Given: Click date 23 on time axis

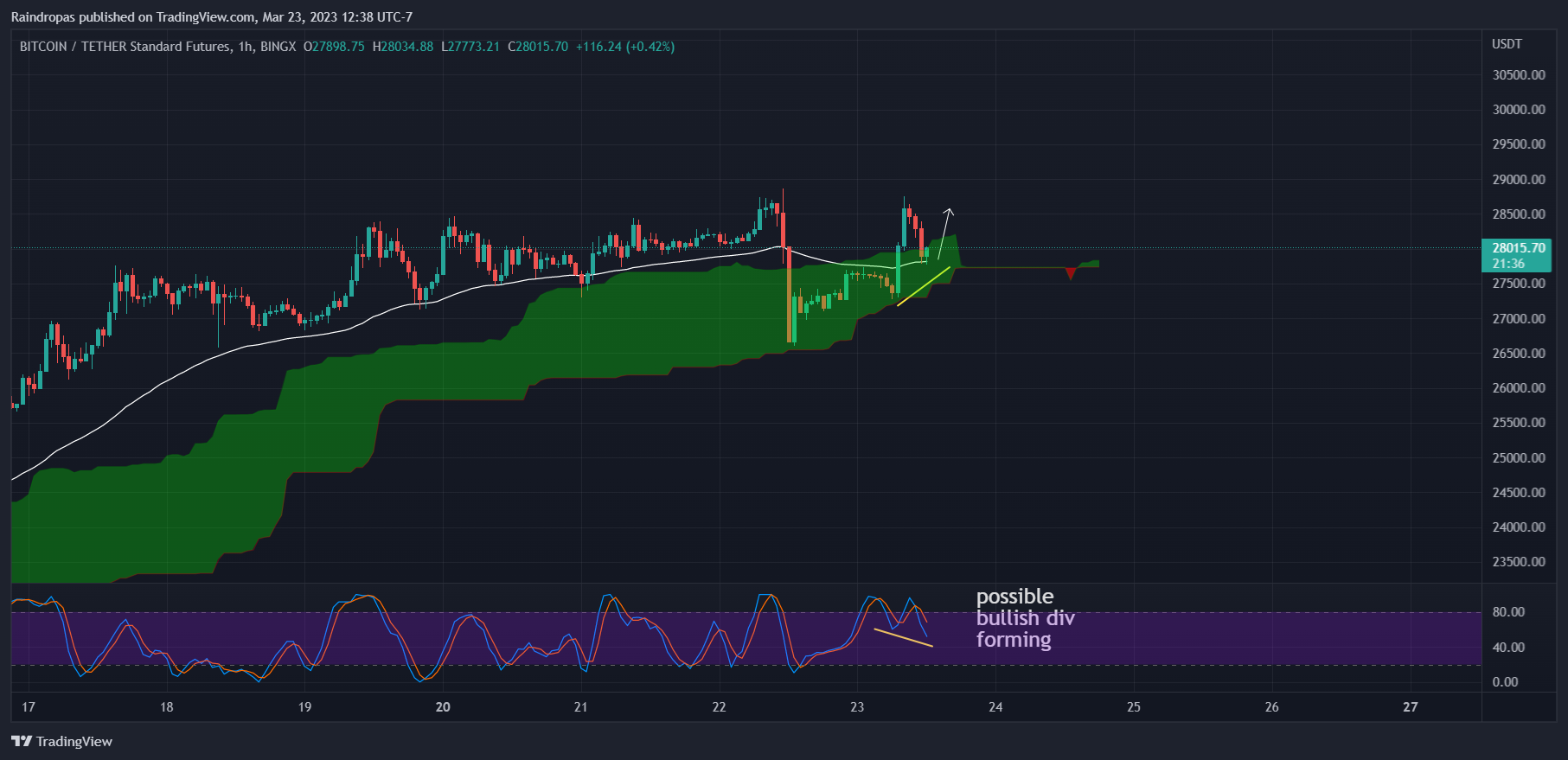Looking at the screenshot, I should click(857, 707).
